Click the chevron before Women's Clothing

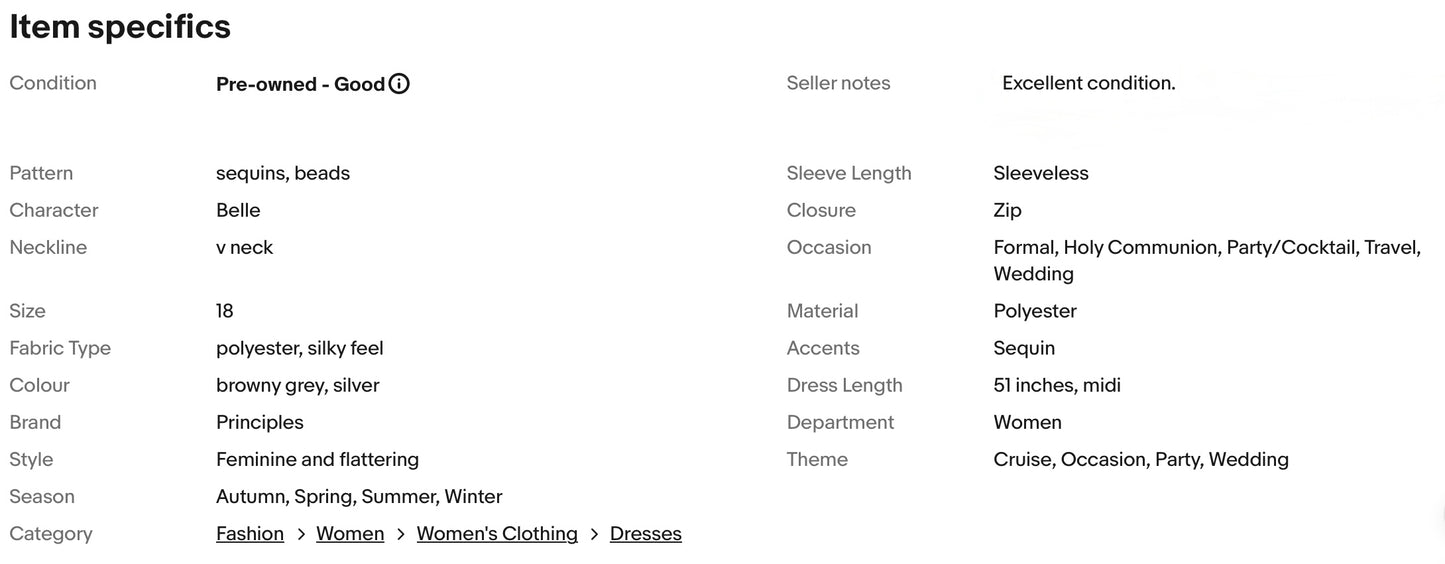(x=400, y=535)
